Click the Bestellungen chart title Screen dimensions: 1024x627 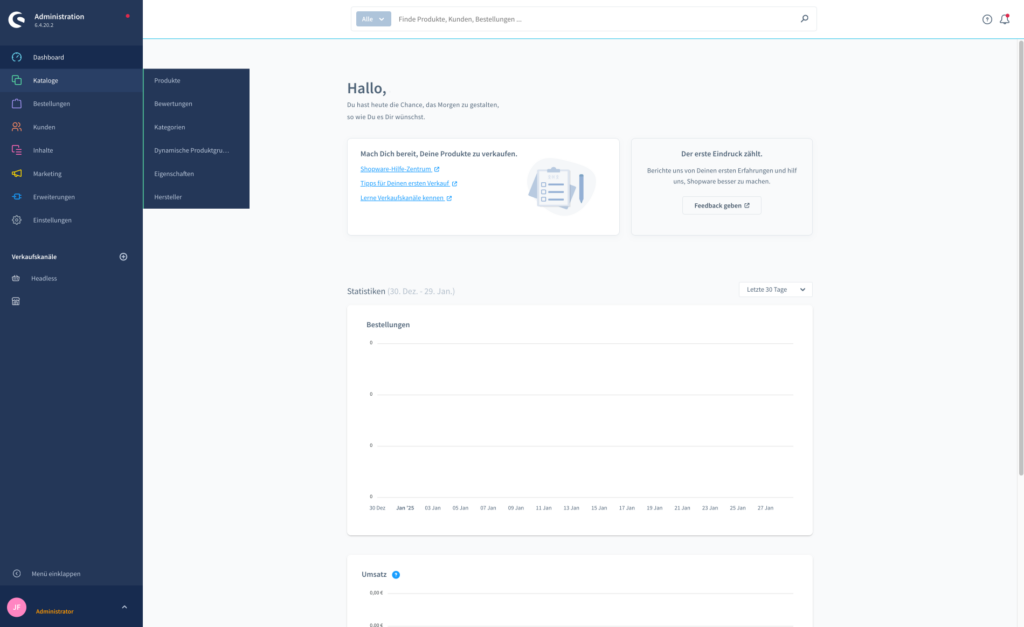pyautogui.click(x=388, y=325)
